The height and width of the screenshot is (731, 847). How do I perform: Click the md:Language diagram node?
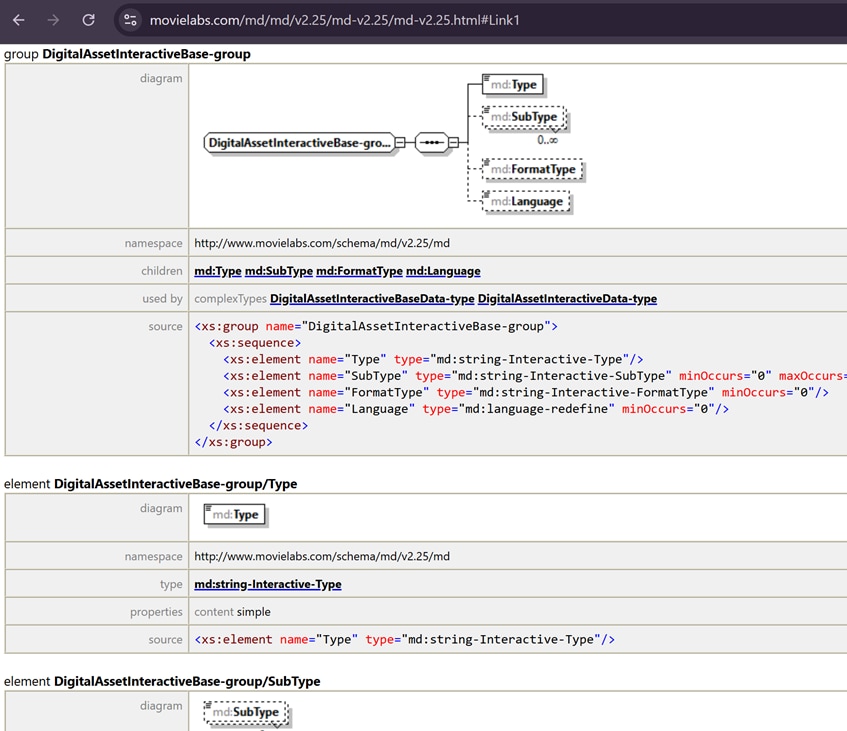click(x=526, y=202)
